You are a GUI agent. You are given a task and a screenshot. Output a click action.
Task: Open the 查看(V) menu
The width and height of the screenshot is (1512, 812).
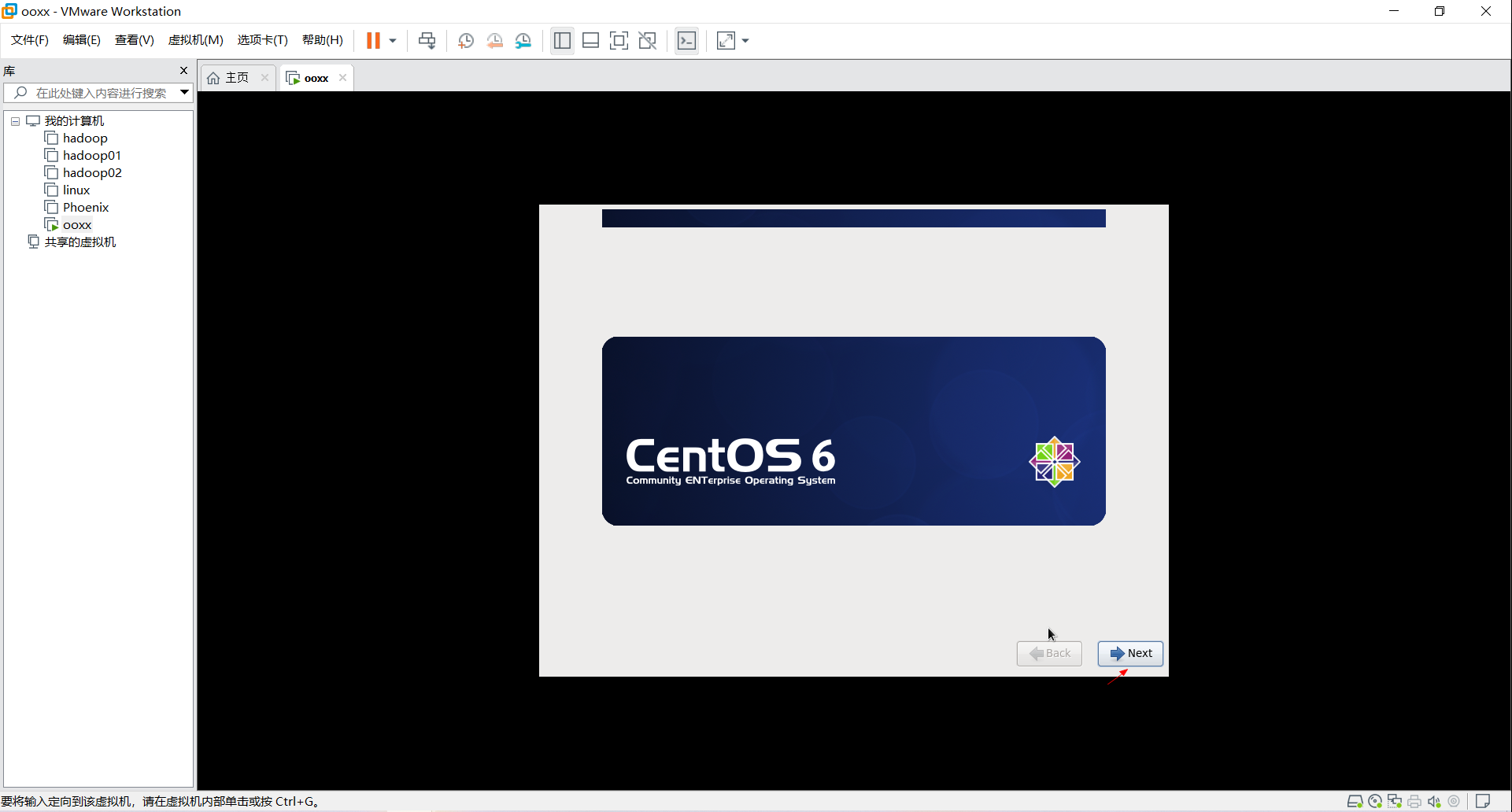click(135, 40)
